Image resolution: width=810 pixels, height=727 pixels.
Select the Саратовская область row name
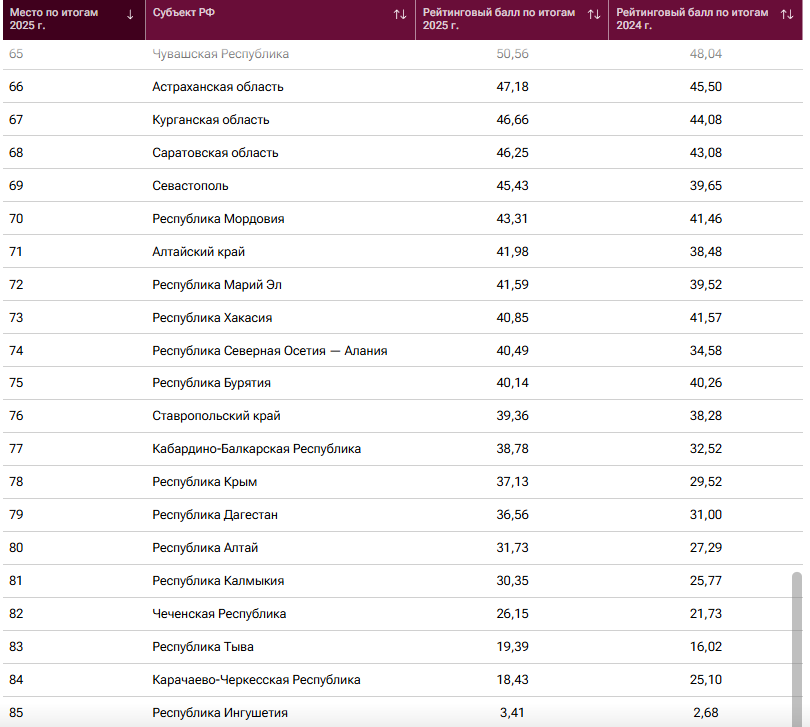[215, 153]
